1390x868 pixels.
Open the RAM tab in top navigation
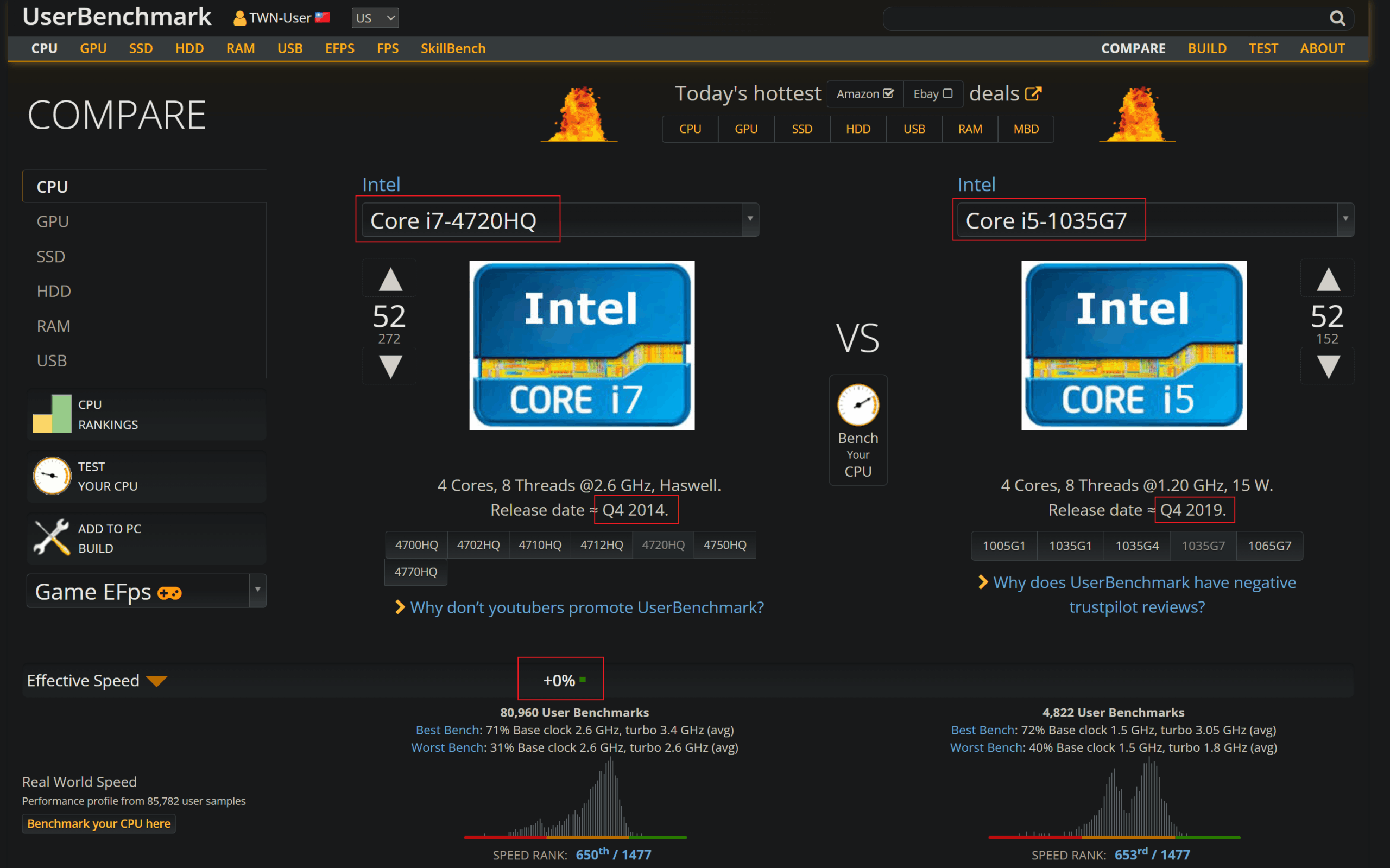click(241, 48)
